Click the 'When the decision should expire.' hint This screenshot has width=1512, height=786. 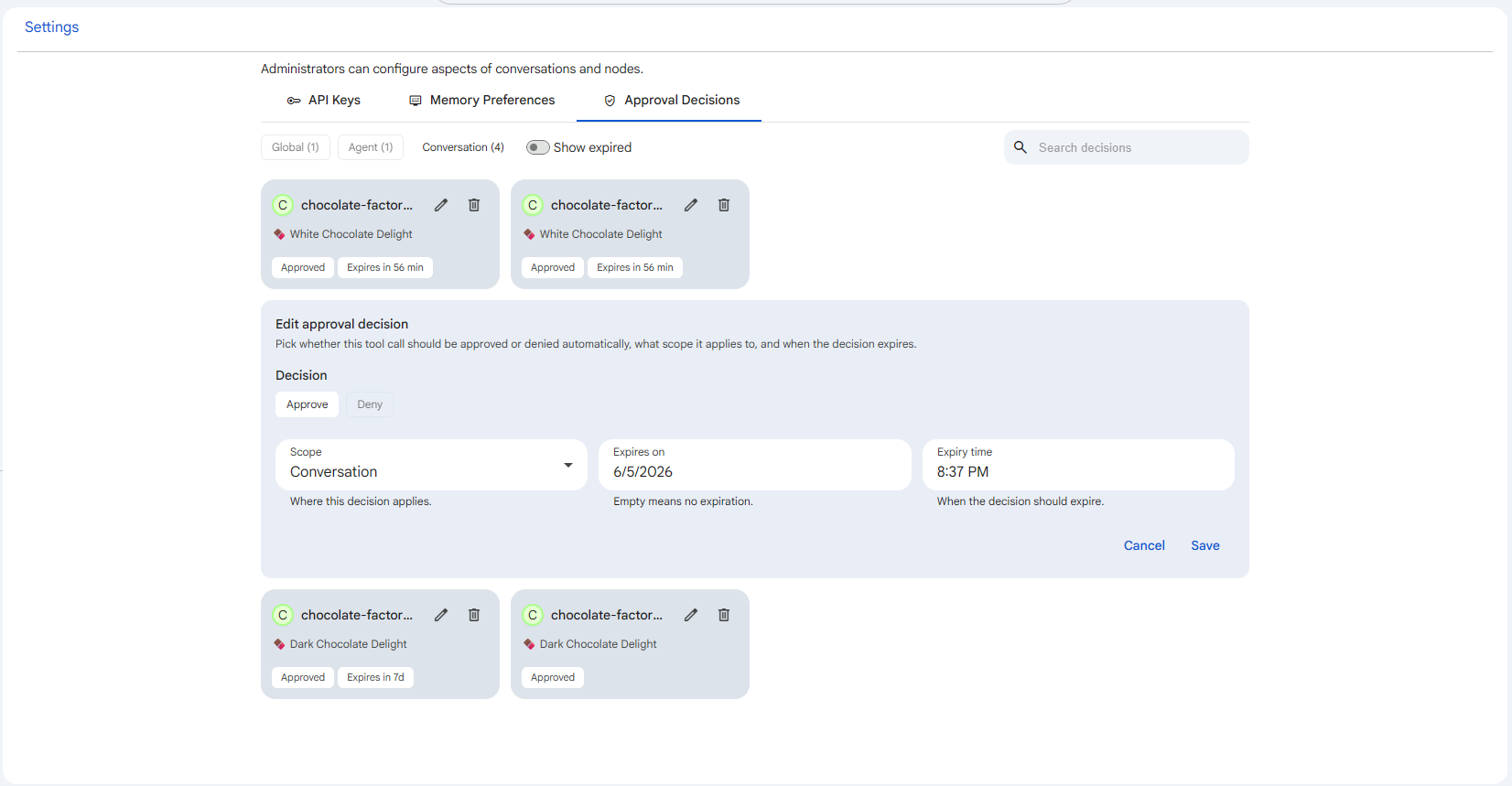pyautogui.click(x=1021, y=501)
